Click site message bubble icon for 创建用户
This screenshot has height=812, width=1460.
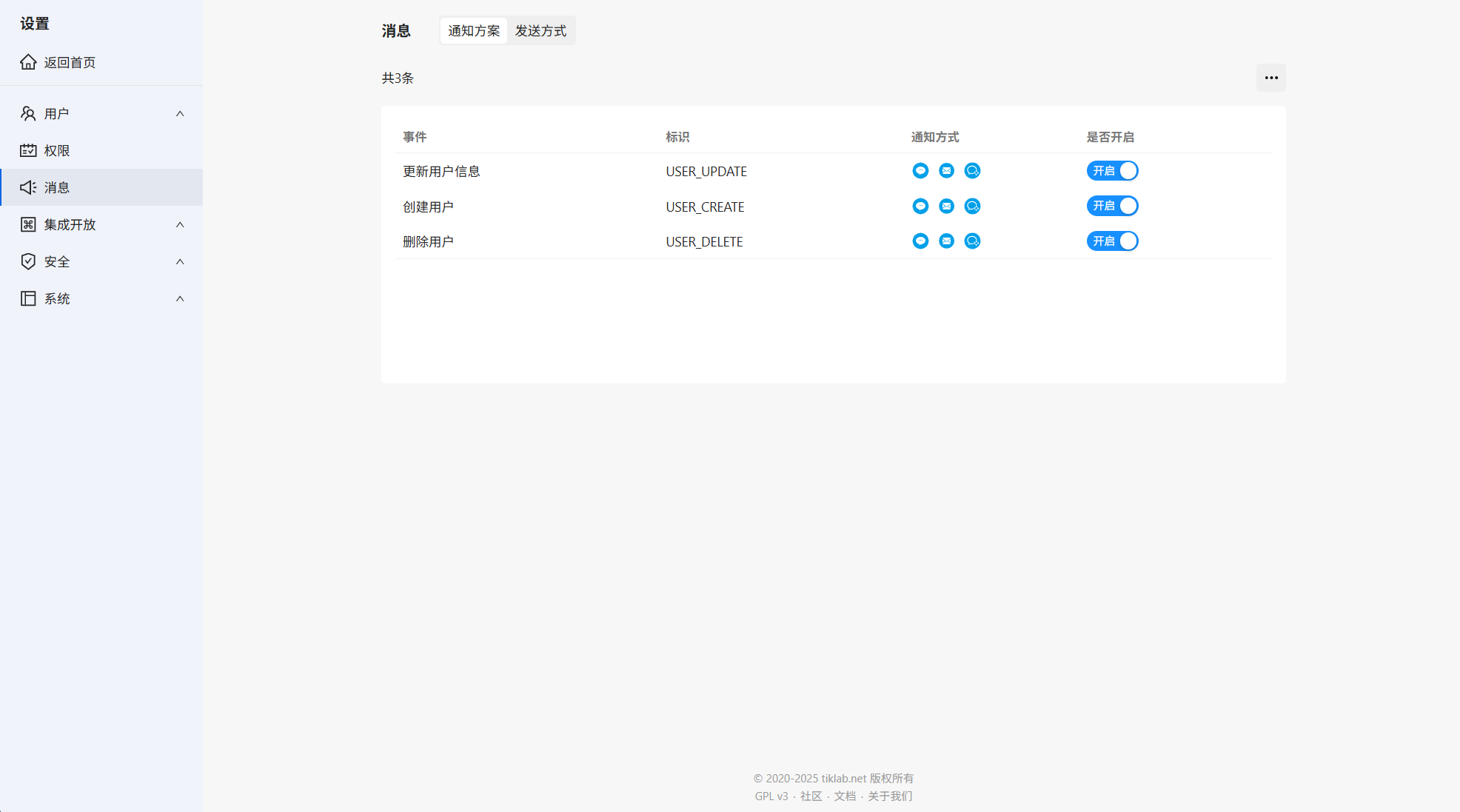(920, 207)
